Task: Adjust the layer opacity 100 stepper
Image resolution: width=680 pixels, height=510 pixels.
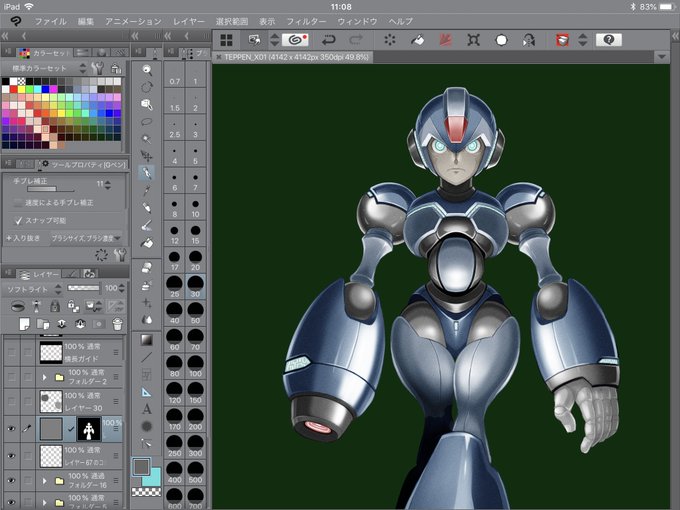Action: click(x=121, y=288)
